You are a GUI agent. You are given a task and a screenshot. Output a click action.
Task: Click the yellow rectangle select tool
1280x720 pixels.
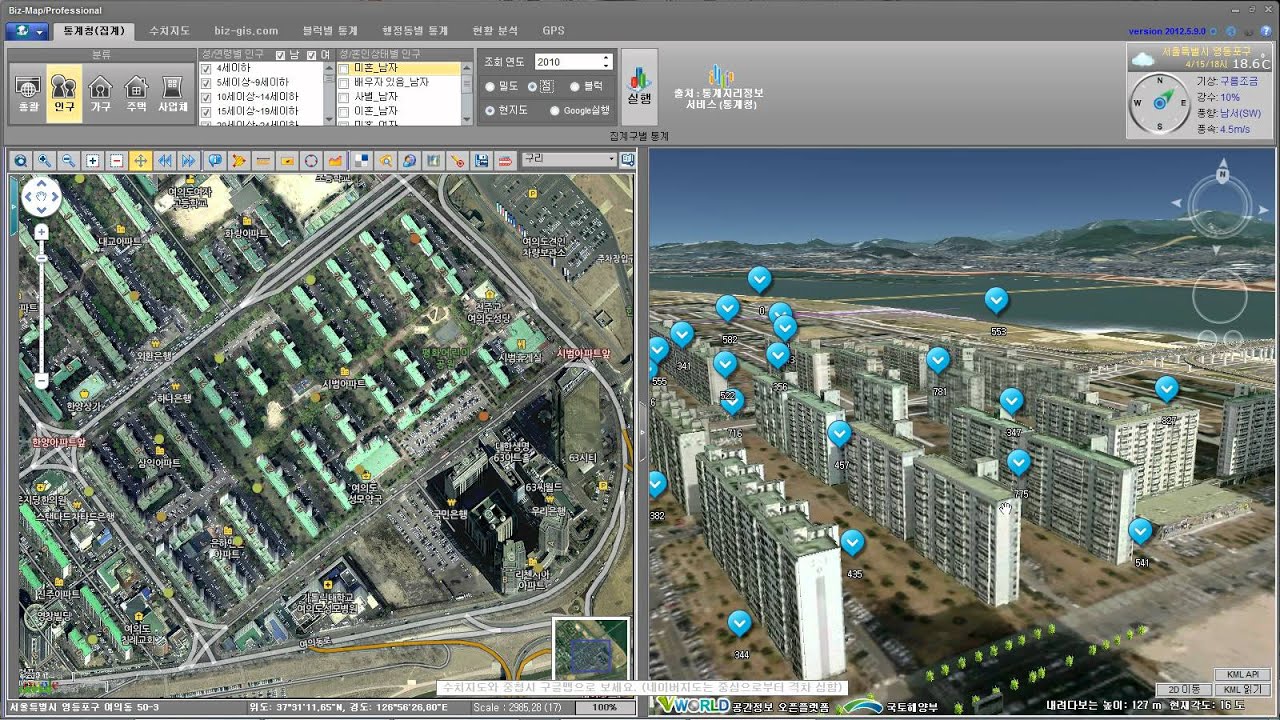pyautogui.click(x=286, y=160)
